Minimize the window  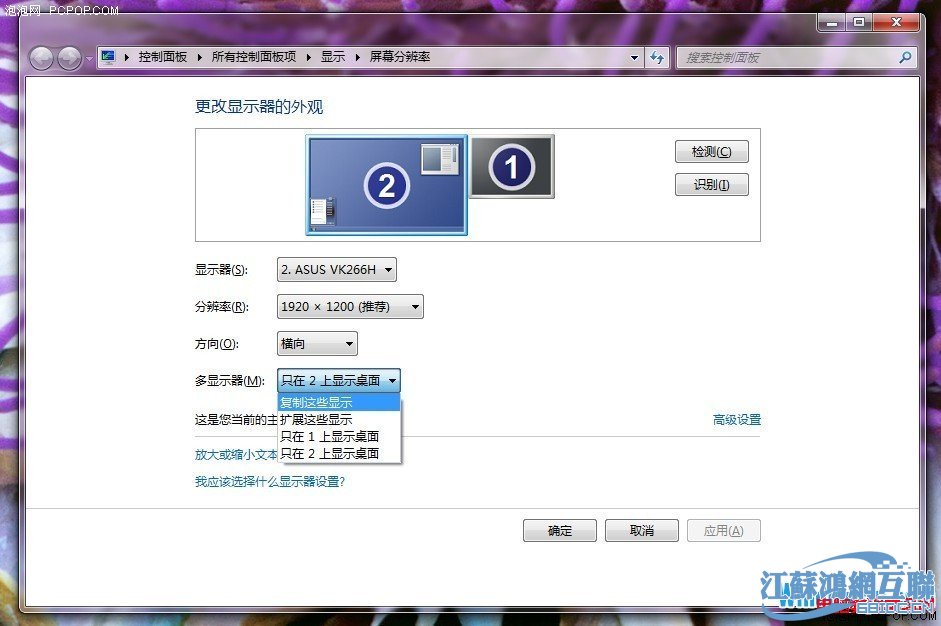tap(832, 23)
